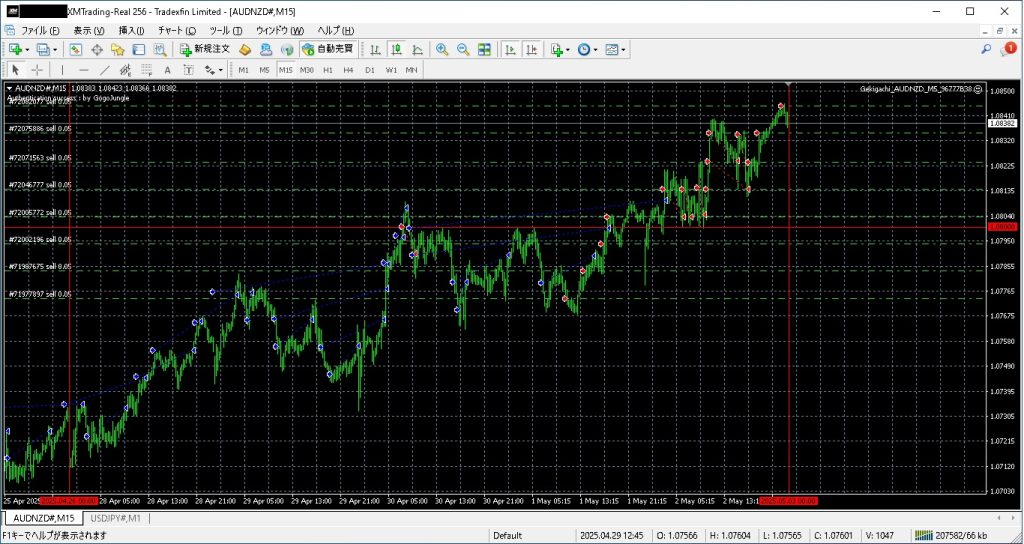Image resolution: width=1024 pixels, height=544 pixels.
Task: Tile chart windows with the tile icon
Action: (485, 49)
